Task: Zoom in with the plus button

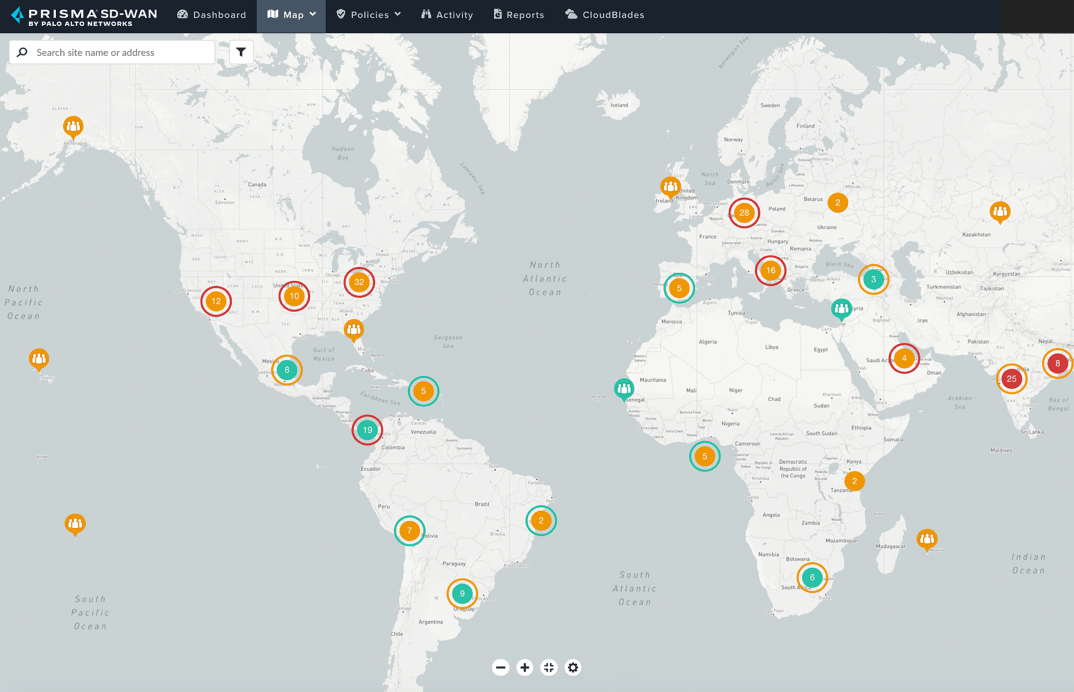Action: [525, 667]
